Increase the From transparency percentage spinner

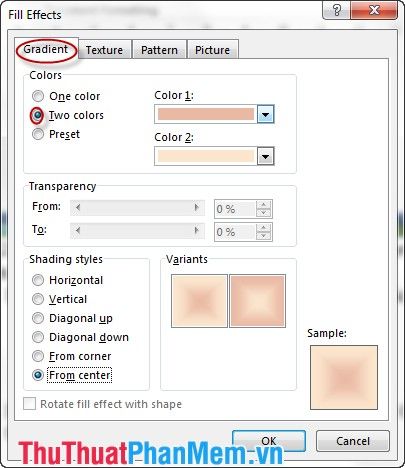pyautogui.click(x=264, y=205)
